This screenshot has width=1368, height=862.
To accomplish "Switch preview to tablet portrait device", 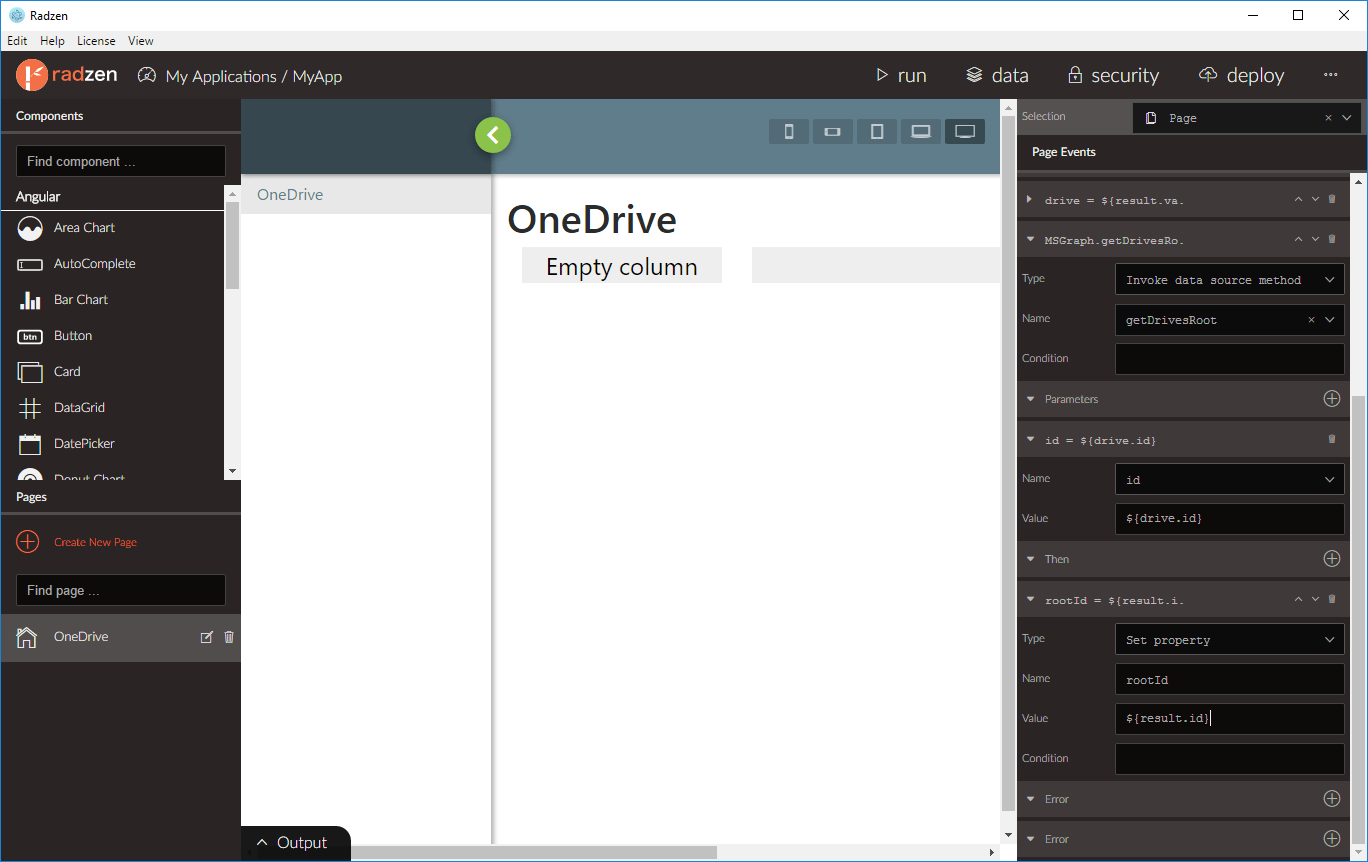I will [x=877, y=132].
